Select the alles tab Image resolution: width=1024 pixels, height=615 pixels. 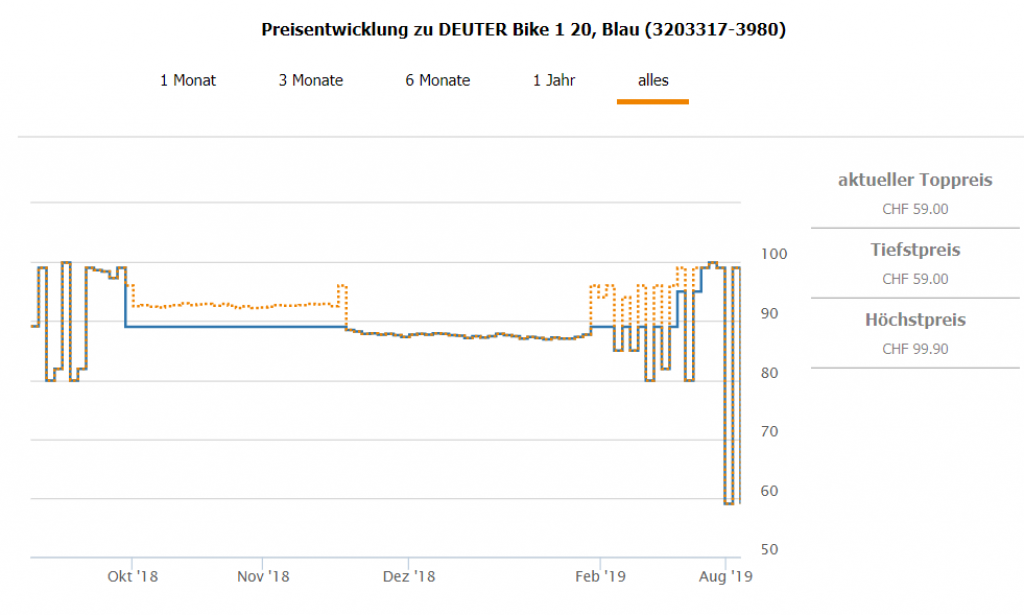coord(653,80)
